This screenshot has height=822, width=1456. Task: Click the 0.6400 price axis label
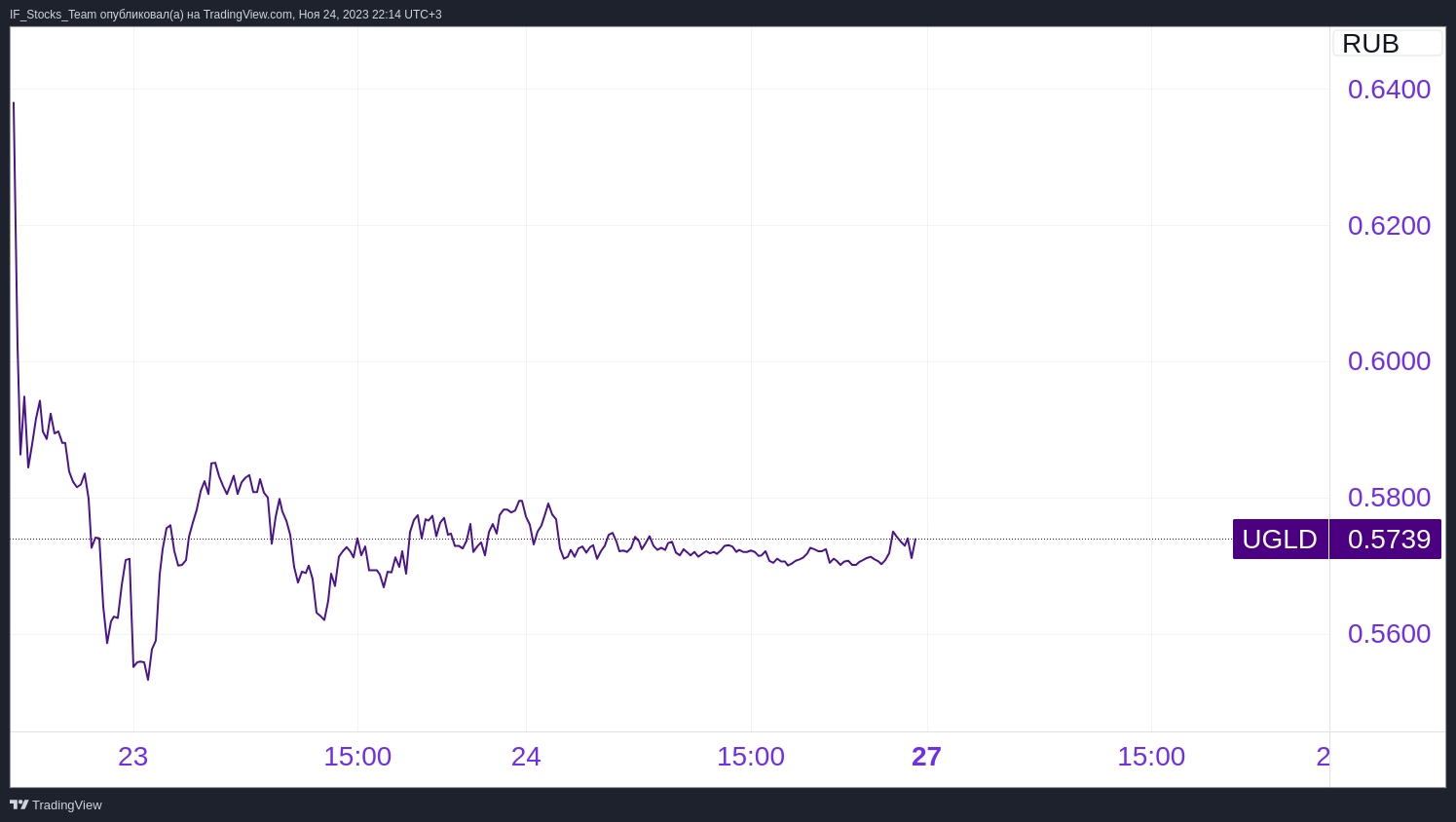click(x=1389, y=90)
